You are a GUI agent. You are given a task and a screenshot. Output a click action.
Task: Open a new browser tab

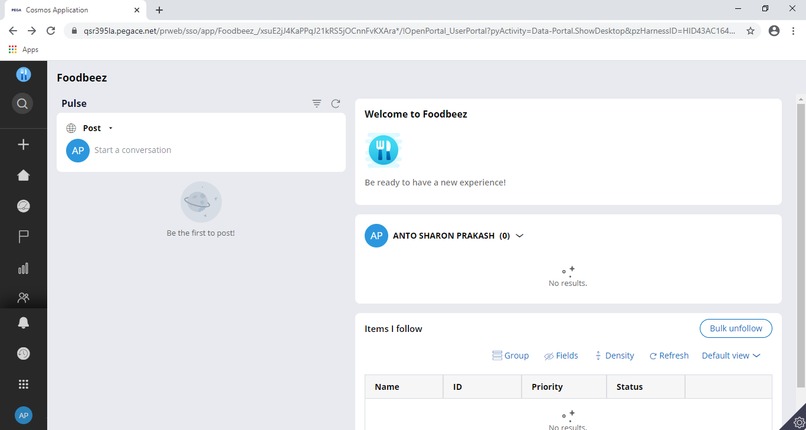tap(159, 10)
